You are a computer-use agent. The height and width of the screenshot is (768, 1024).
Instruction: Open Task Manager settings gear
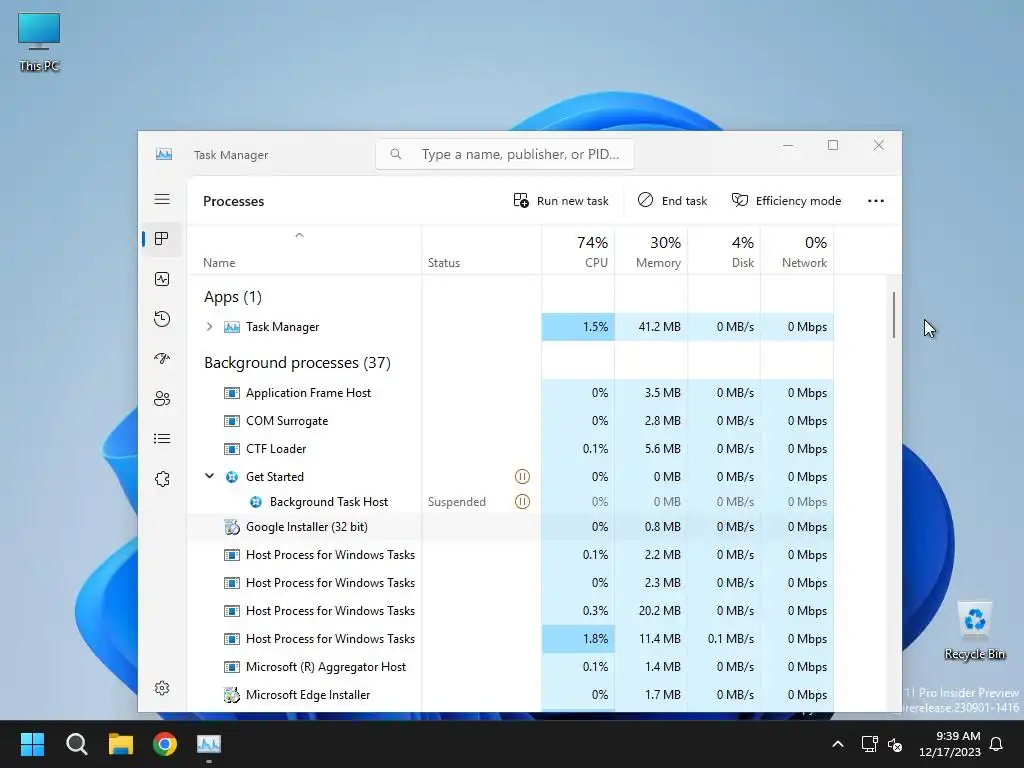pyautogui.click(x=162, y=688)
